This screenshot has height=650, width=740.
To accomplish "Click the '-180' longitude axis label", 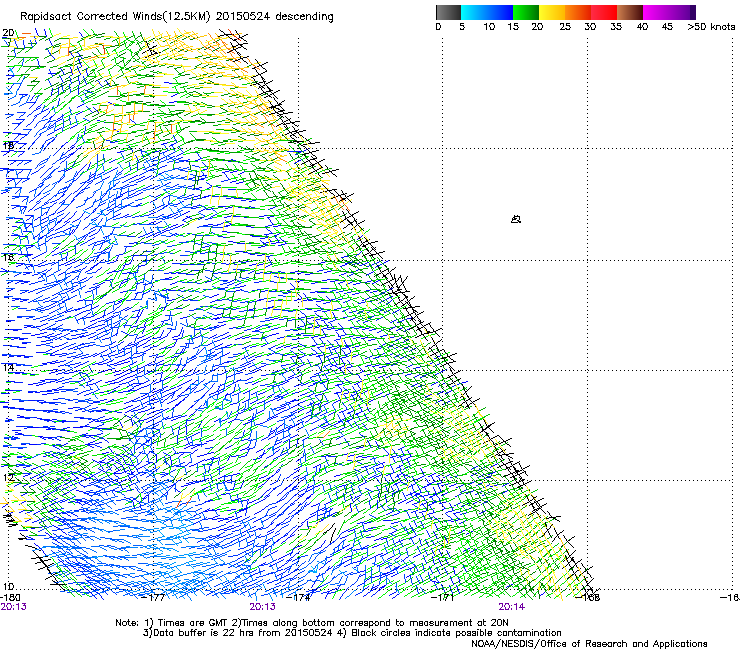I will click(10, 597).
